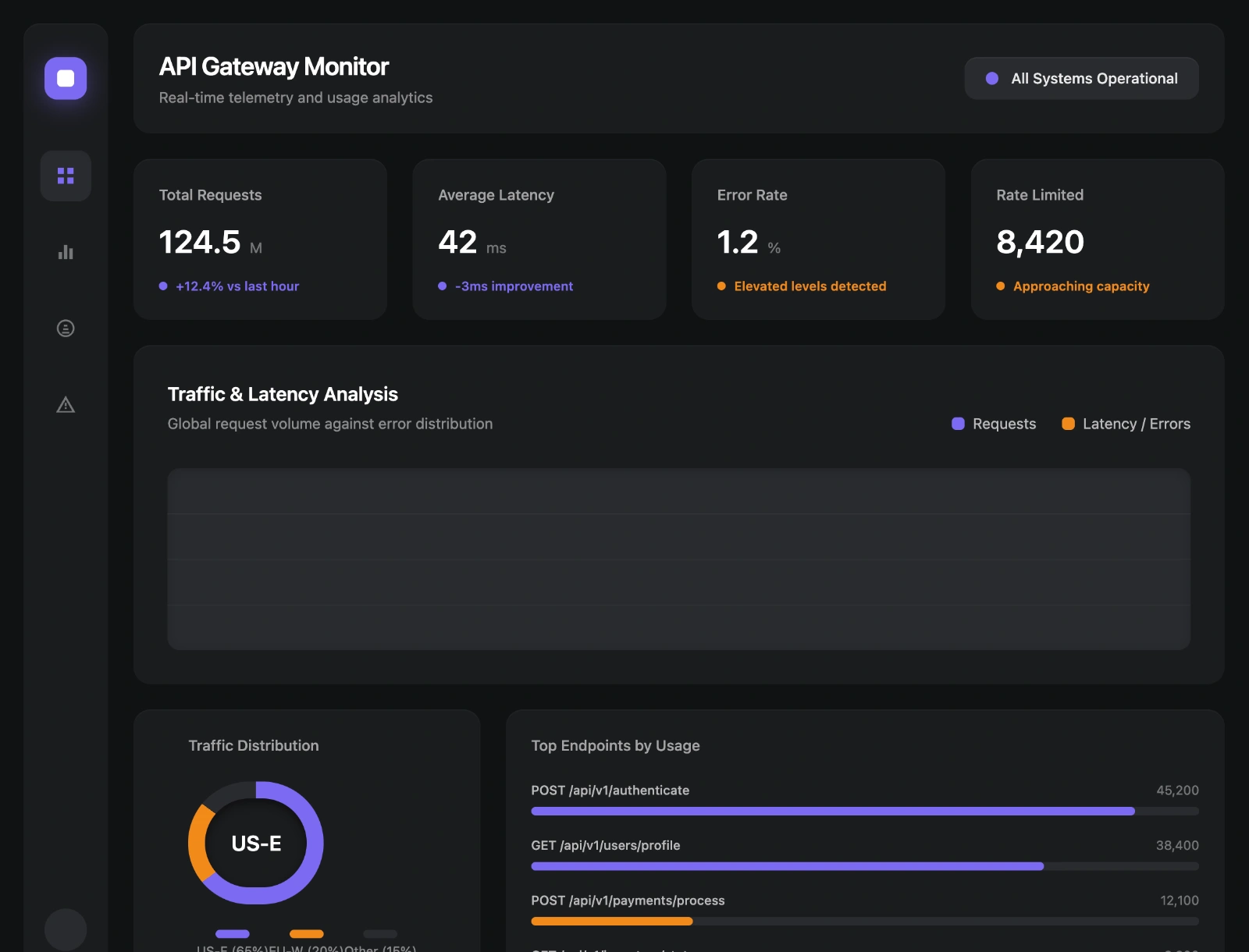Image resolution: width=1249 pixels, height=952 pixels.
Task: Click the +12.4% vs last hour link
Action: 237,286
